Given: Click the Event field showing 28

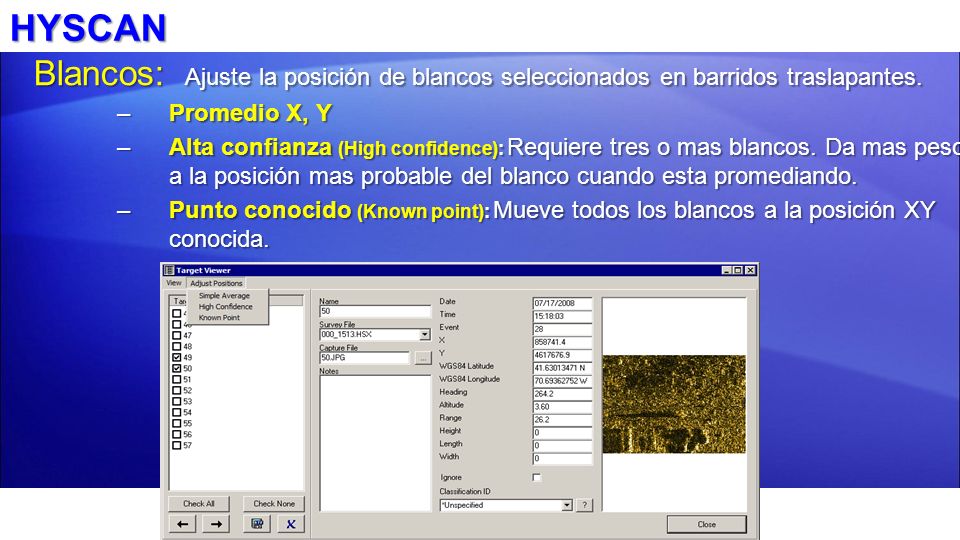Looking at the screenshot, I should pos(562,329).
